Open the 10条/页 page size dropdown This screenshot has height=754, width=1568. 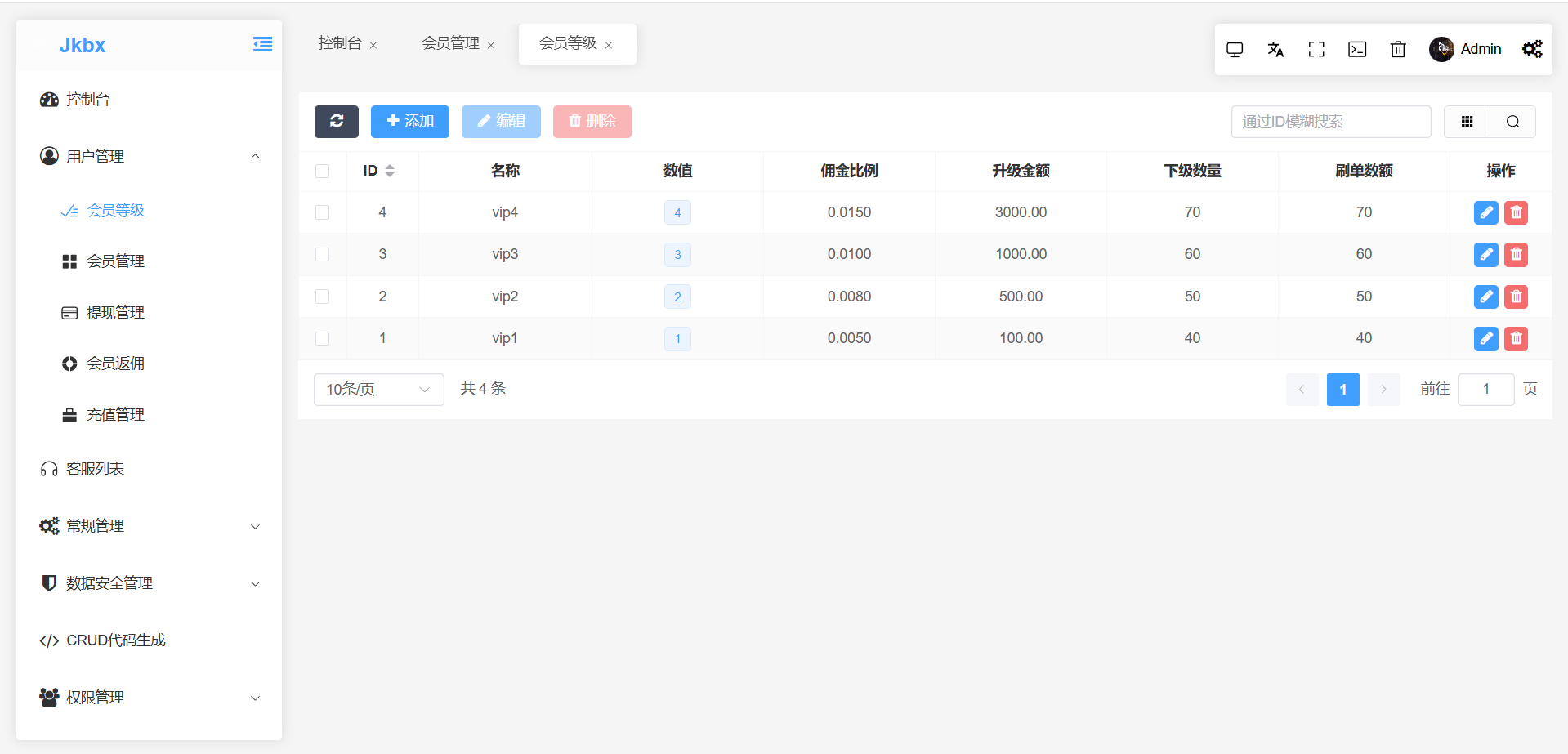[x=378, y=390]
